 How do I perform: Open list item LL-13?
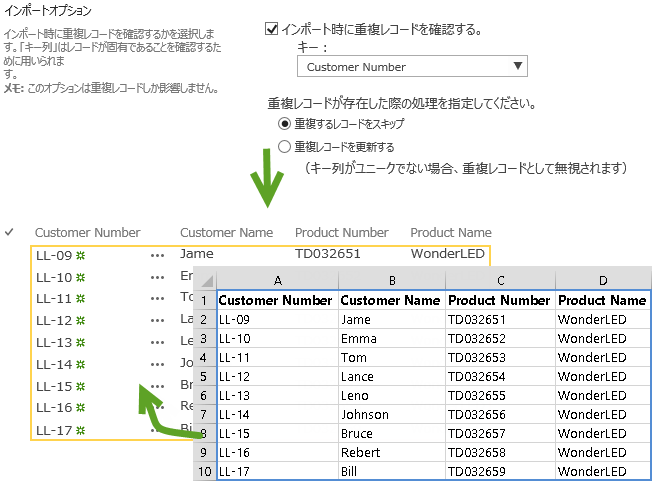[x=54, y=342]
